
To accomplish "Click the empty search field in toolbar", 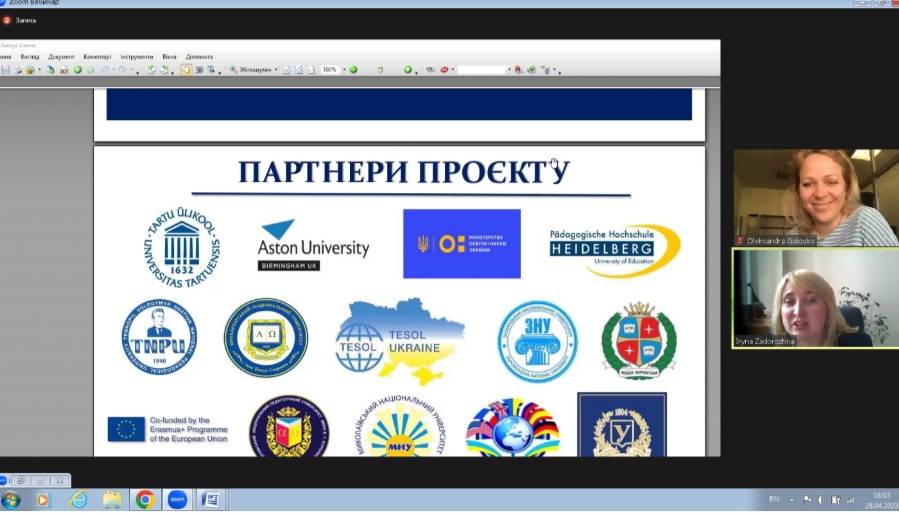I will pyautogui.click(x=482, y=70).
